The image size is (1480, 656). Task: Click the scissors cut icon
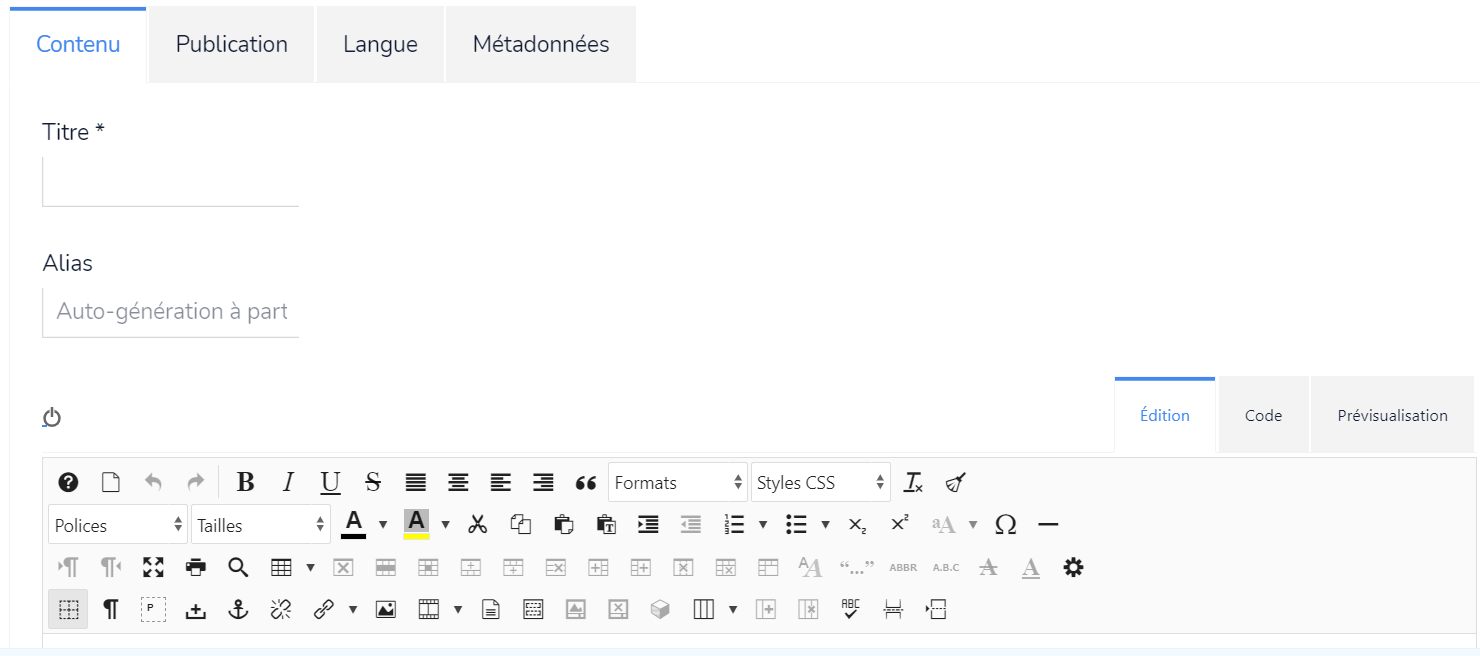[478, 525]
